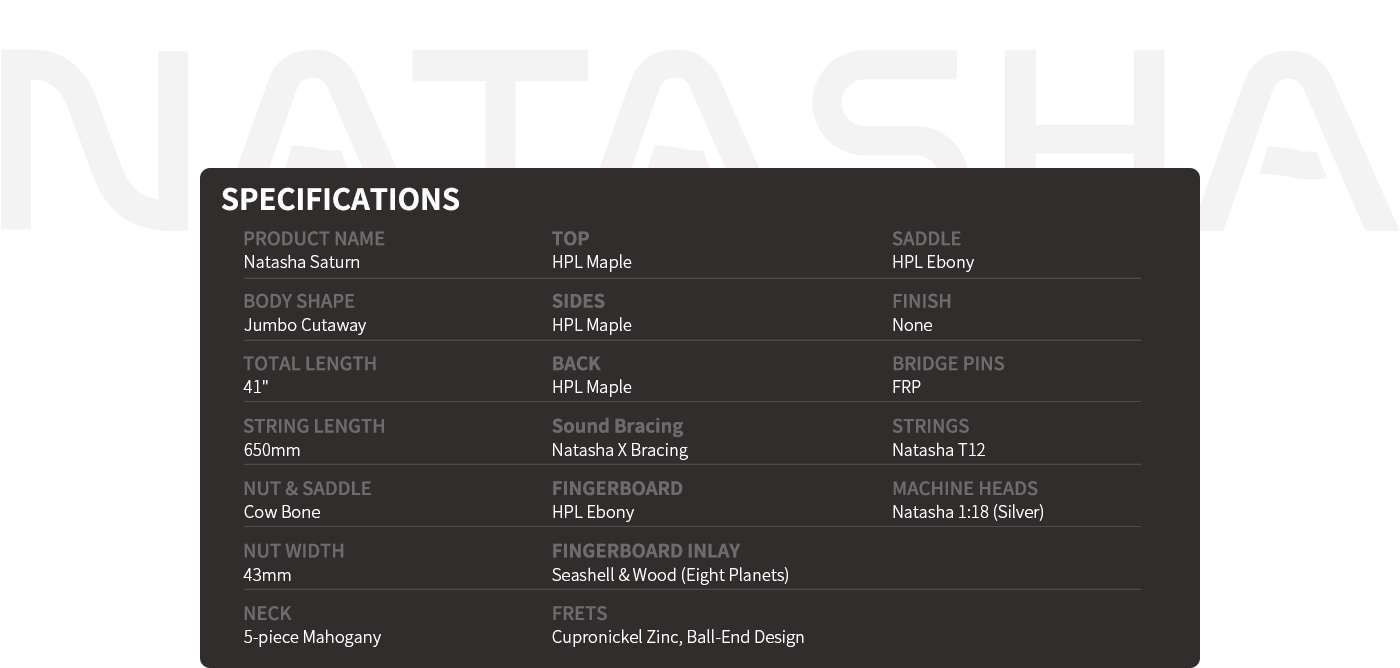Click the Jumbo Cutaway body shape value
1400x668 pixels.
point(305,325)
